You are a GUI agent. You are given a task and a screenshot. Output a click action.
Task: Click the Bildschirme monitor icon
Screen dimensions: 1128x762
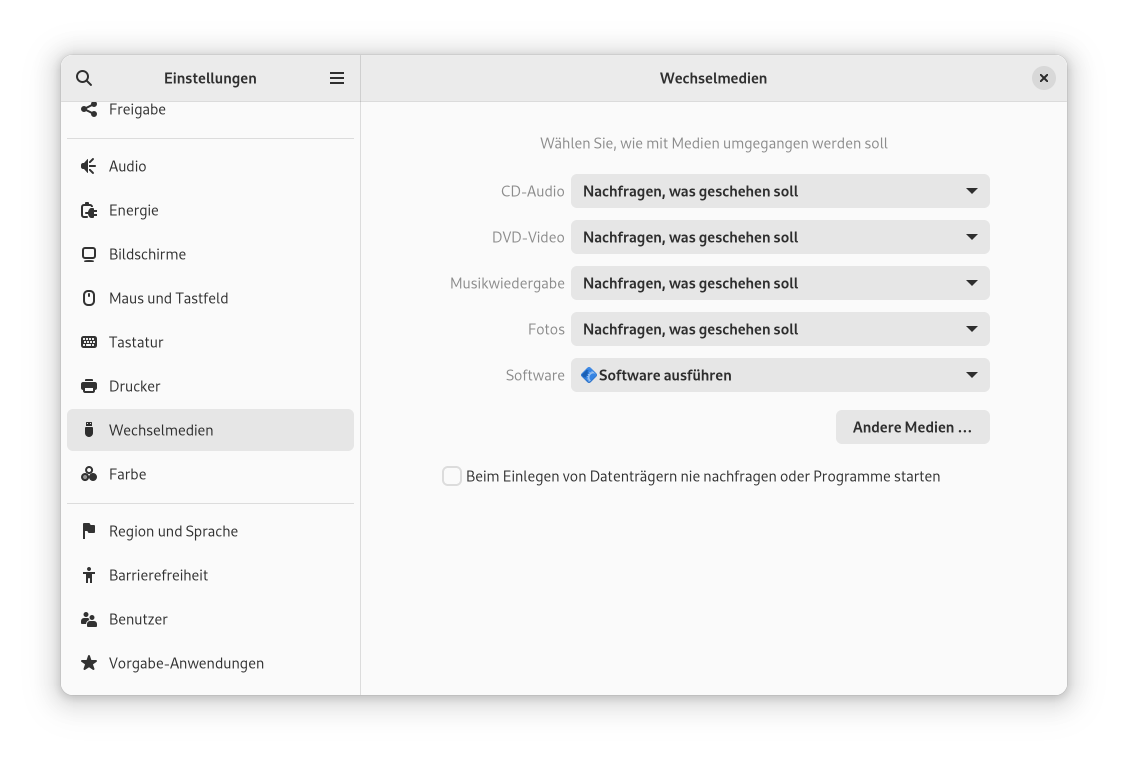[x=89, y=254]
